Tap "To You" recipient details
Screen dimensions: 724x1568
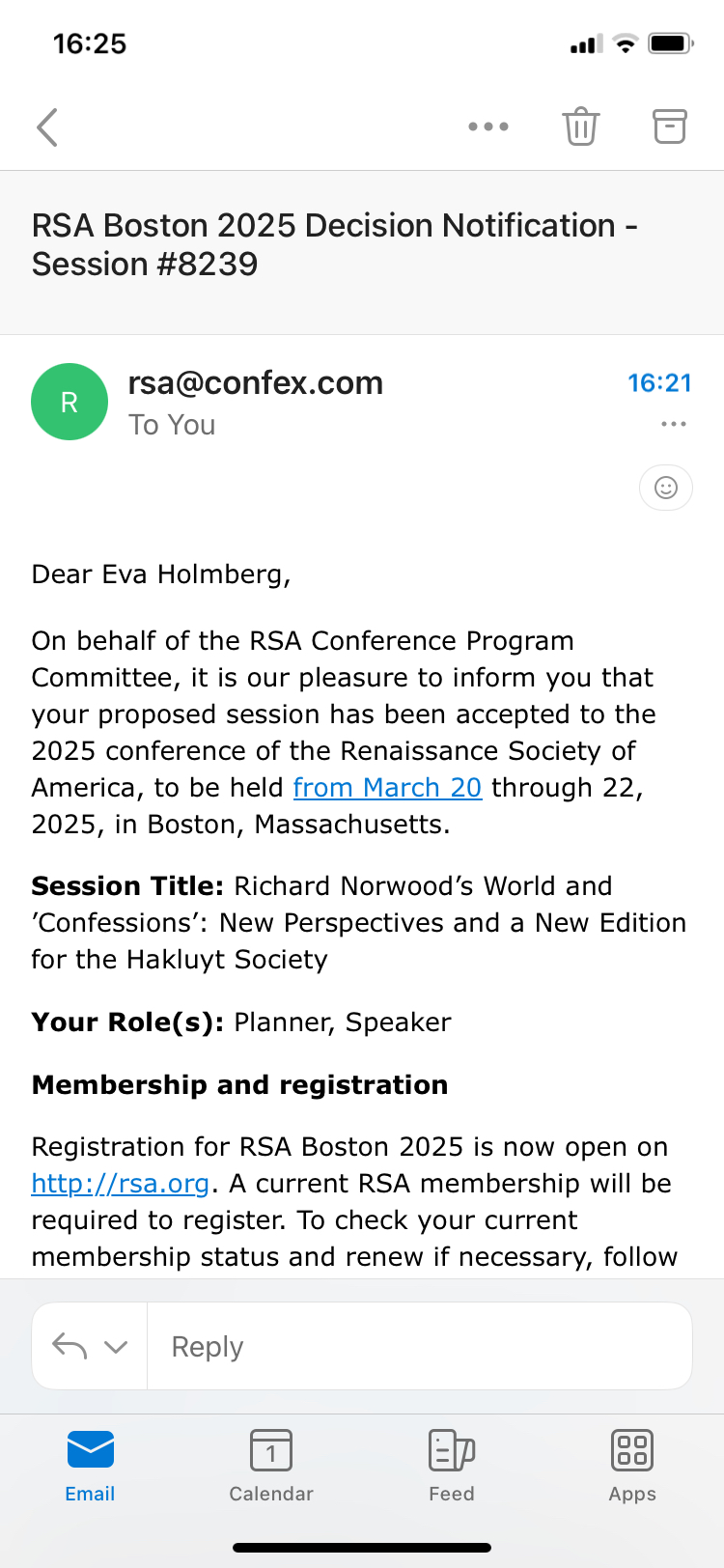click(172, 425)
